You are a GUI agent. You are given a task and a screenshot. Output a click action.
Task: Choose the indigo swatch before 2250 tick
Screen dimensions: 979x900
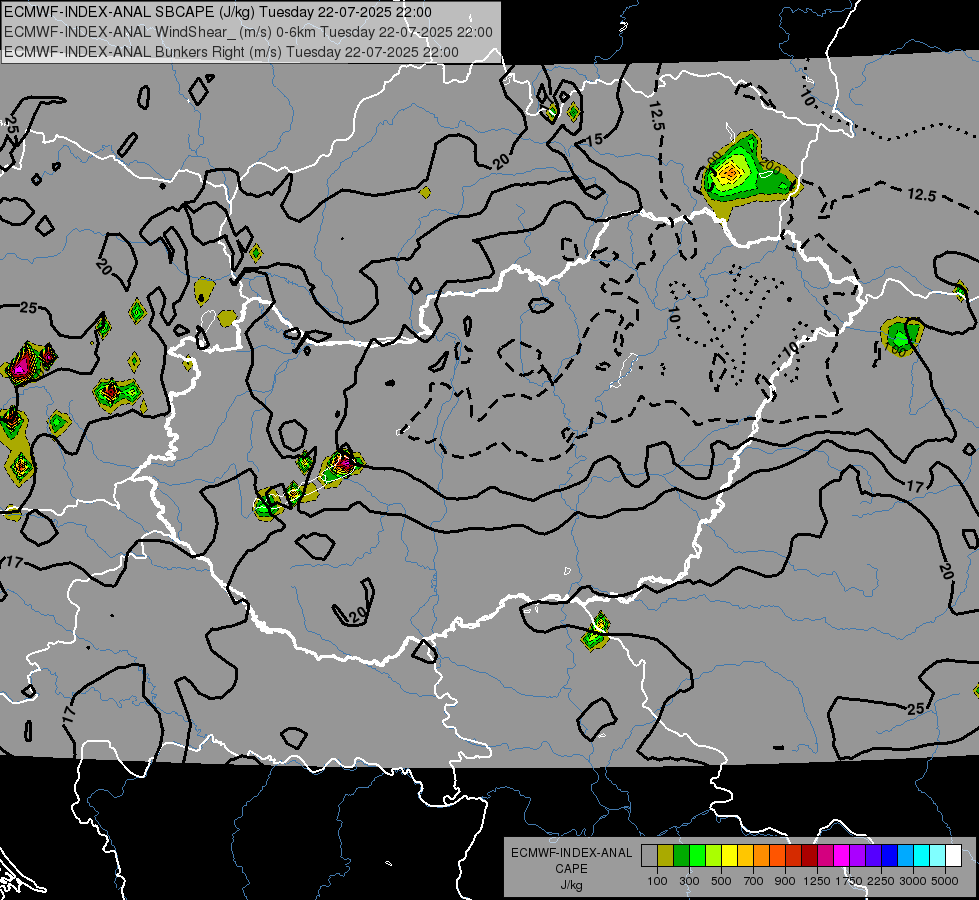[873, 855]
